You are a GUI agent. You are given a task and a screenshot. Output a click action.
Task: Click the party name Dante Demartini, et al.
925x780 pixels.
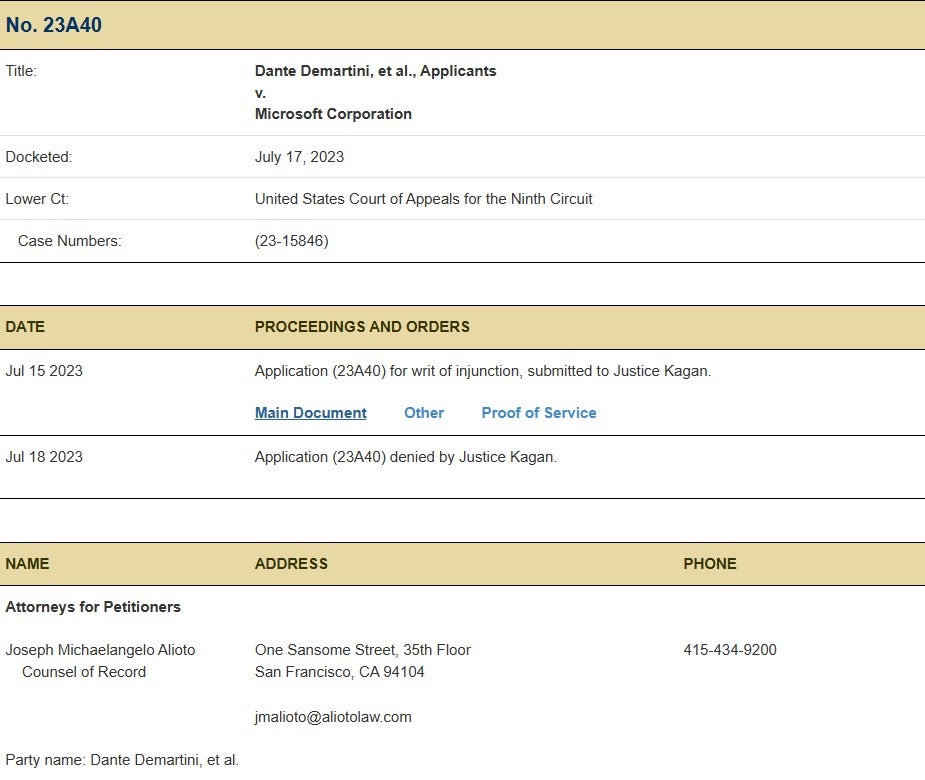coord(122,760)
